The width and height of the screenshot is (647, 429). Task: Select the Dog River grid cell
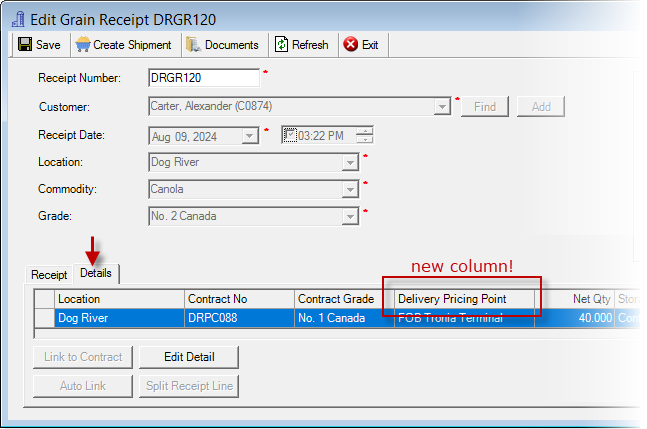[119, 318]
